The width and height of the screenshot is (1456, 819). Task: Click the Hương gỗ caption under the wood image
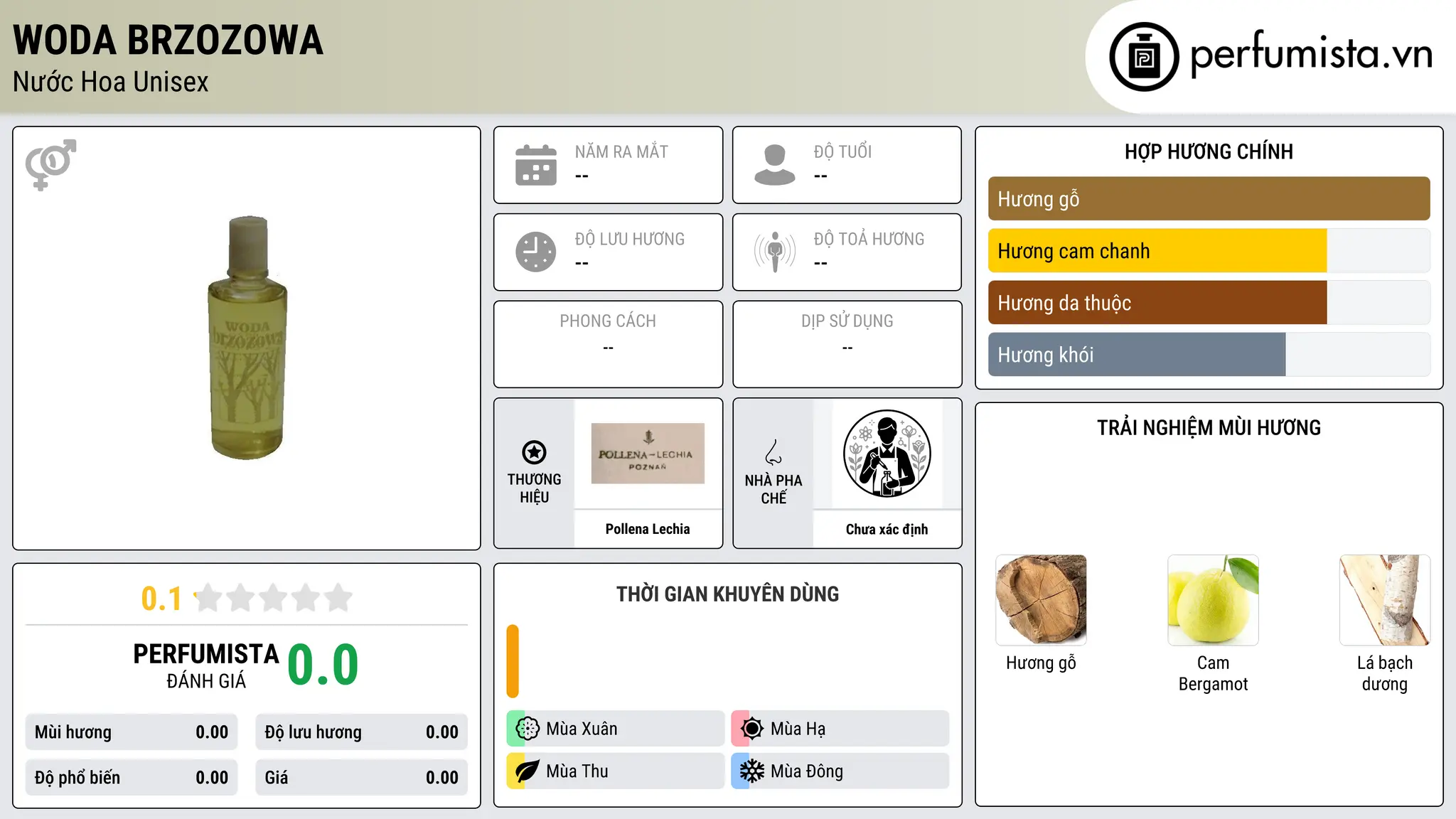click(x=1041, y=663)
